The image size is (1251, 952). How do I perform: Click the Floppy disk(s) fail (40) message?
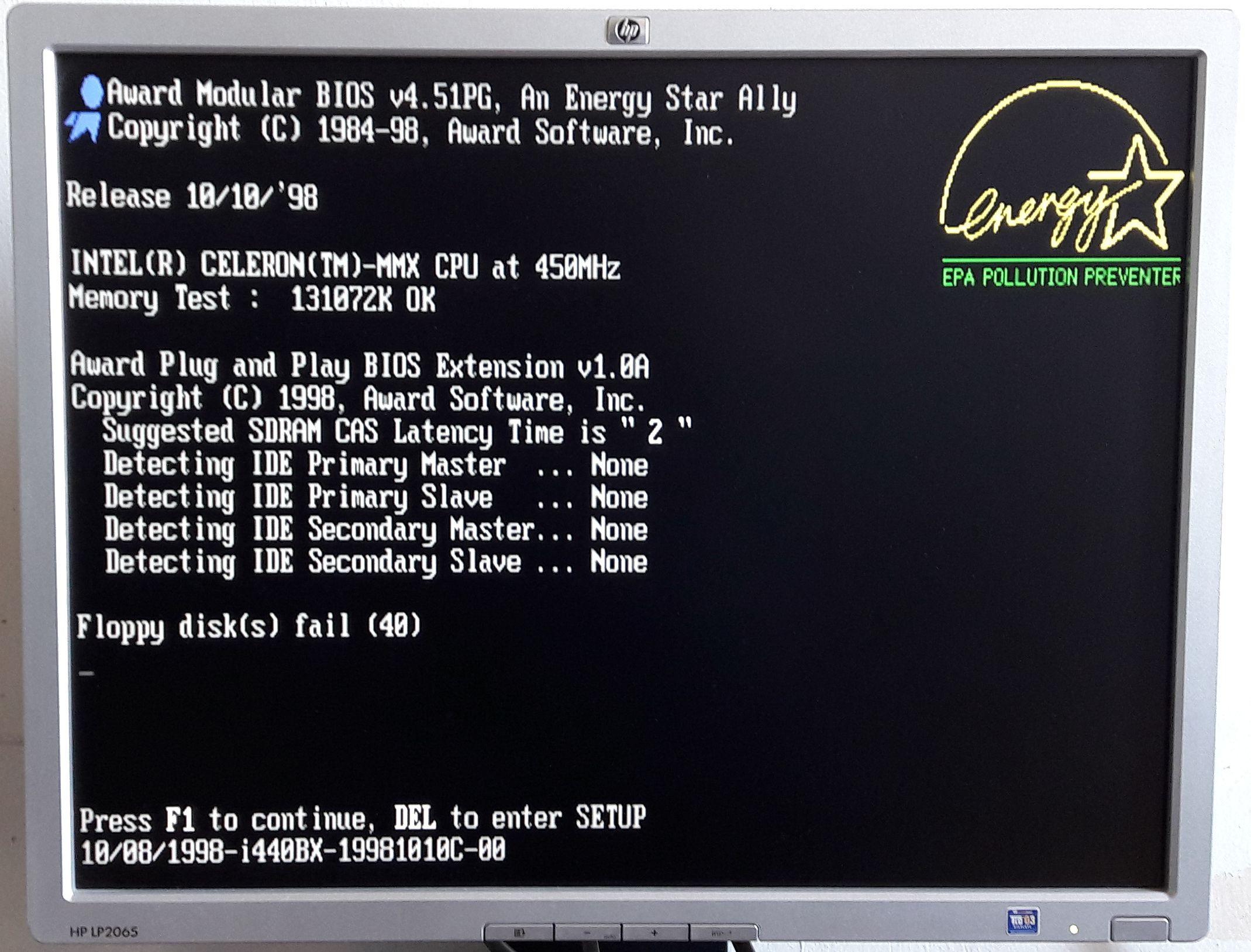click(x=248, y=626)
